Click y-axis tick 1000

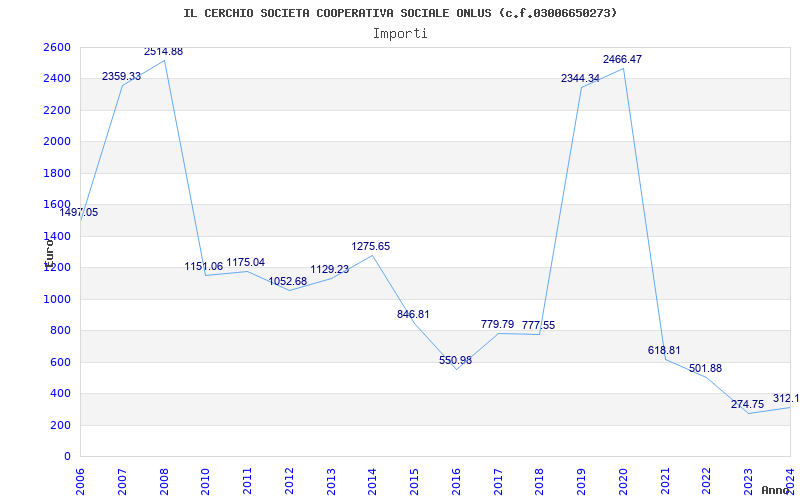pos(55,299)
